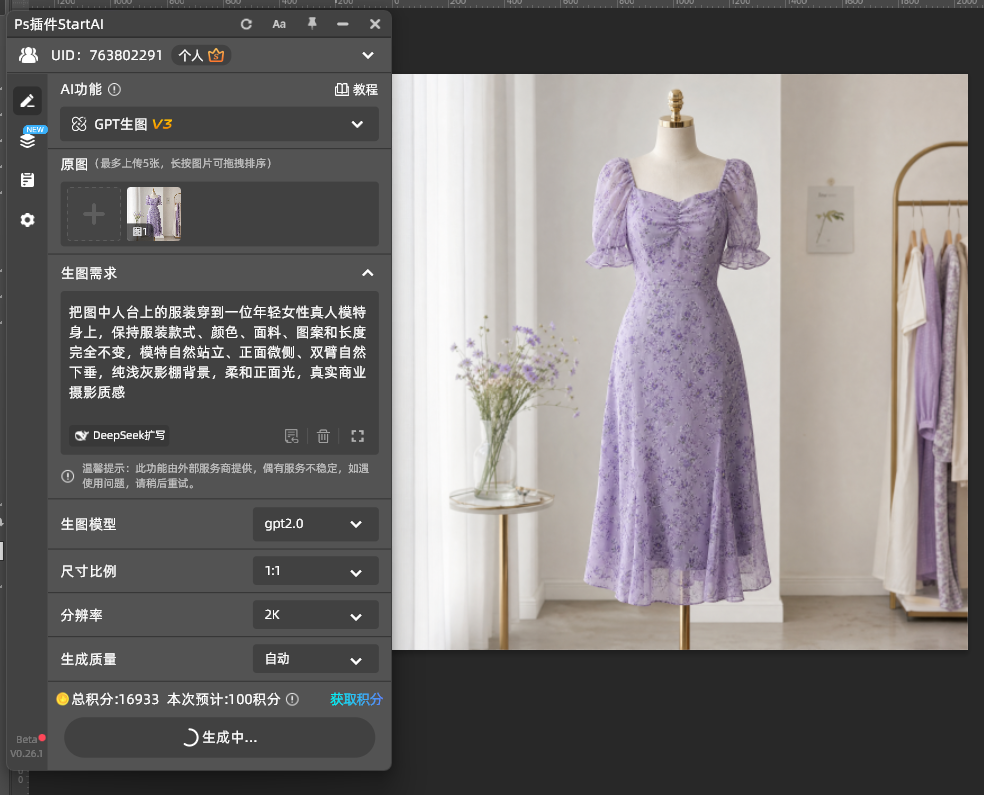The height and width of the screenshot is (795, 984).
Task: Open the NEW layers sidebar icon
Action: tap(28, 139)
